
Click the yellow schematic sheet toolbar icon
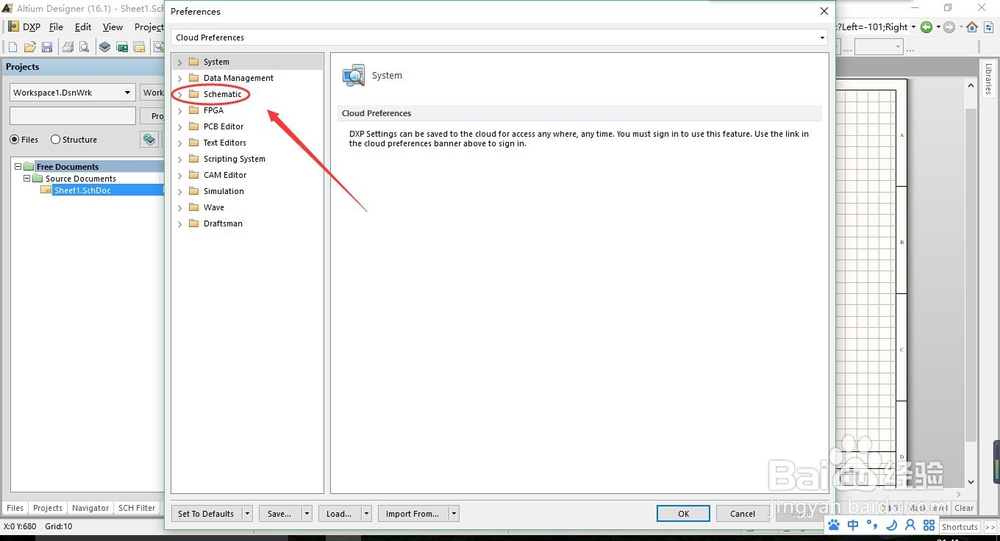(139, 47)
